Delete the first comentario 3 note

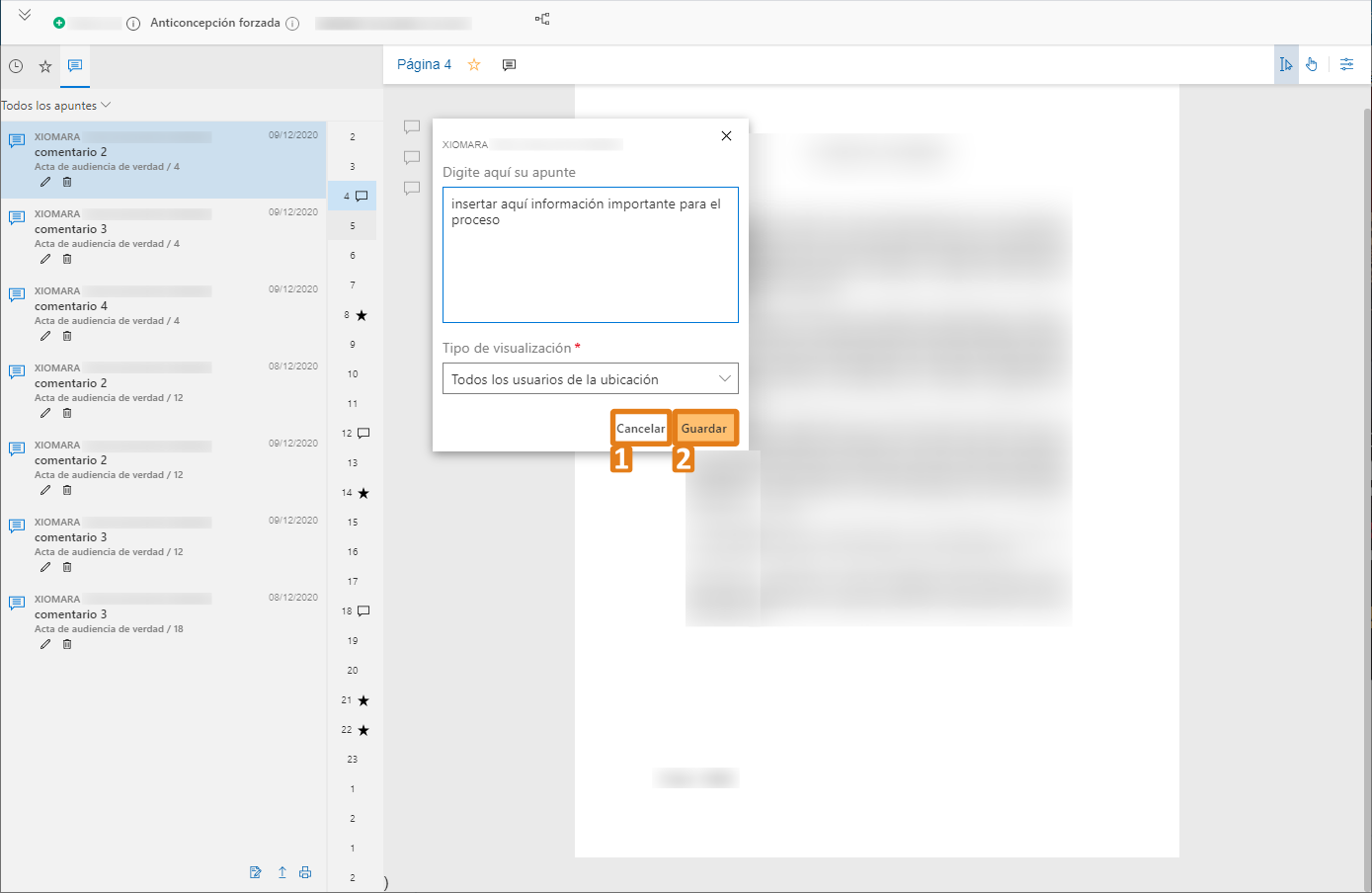(x=67, y=260)
